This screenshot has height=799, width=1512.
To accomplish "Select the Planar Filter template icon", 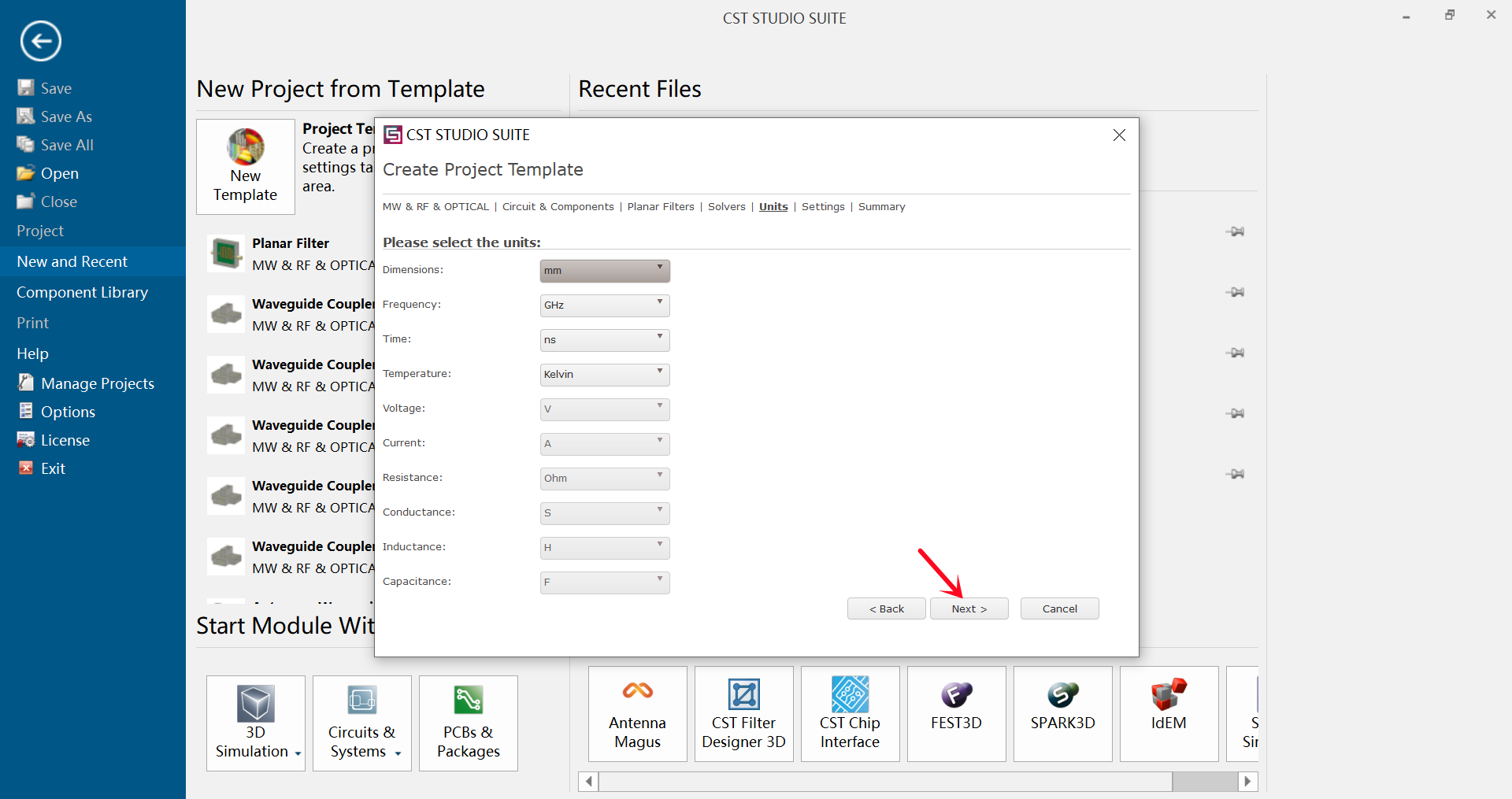I will (226, 253).
